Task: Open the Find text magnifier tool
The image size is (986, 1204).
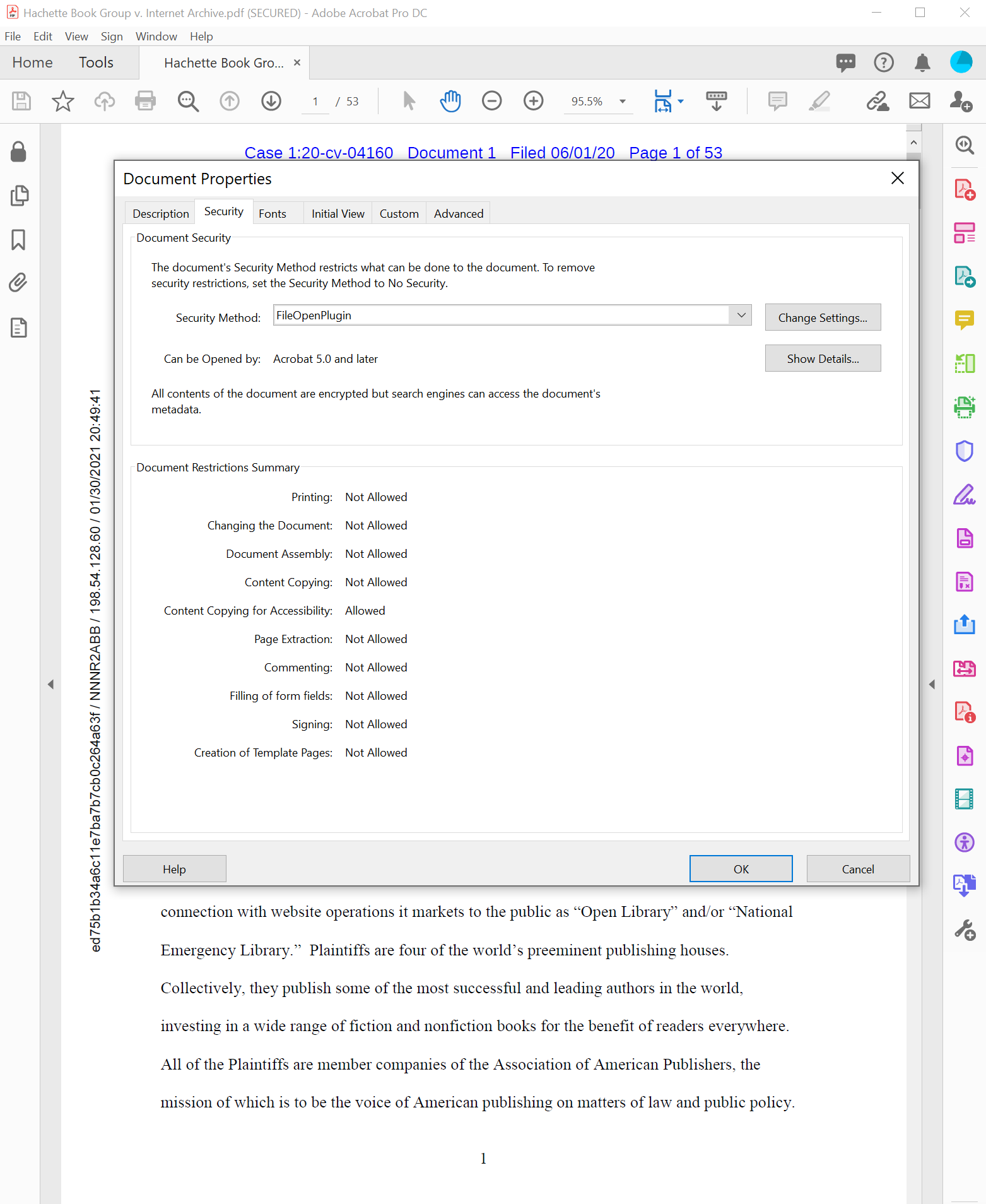Action: (x=188, y=101)
